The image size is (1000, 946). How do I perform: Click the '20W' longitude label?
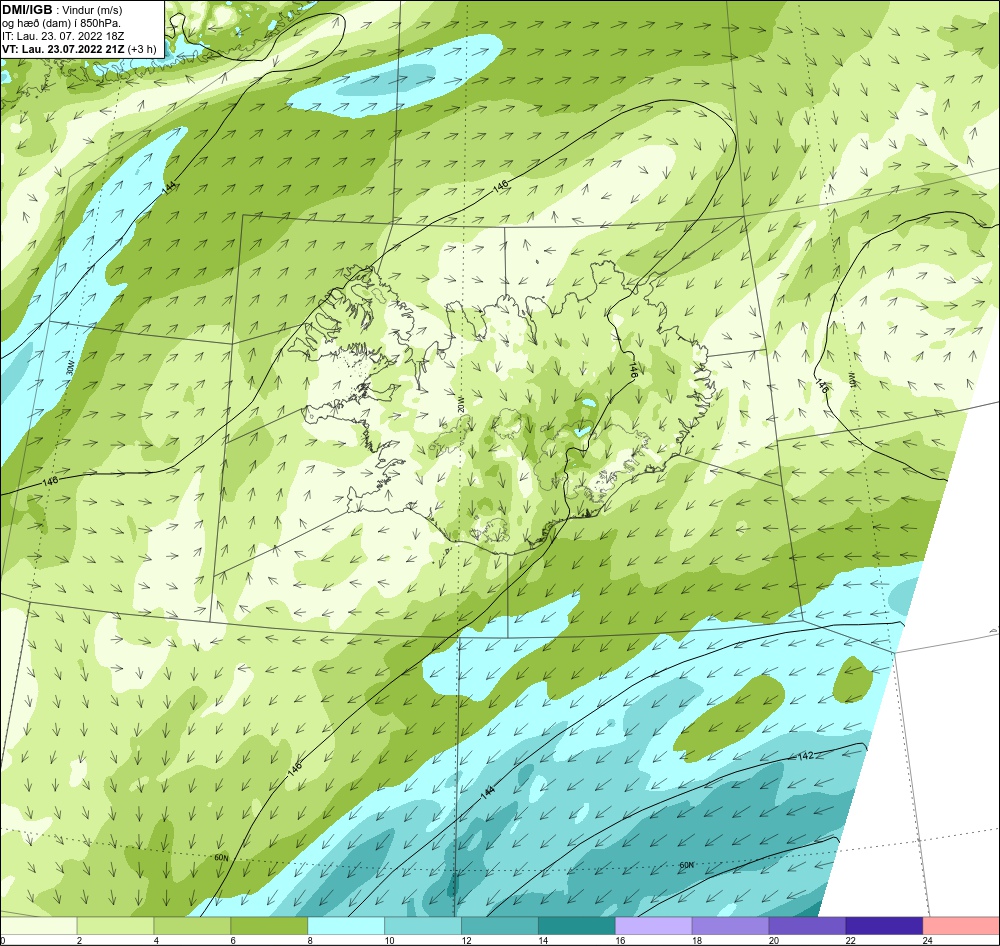pyautogui.click(x=460, y=404)
